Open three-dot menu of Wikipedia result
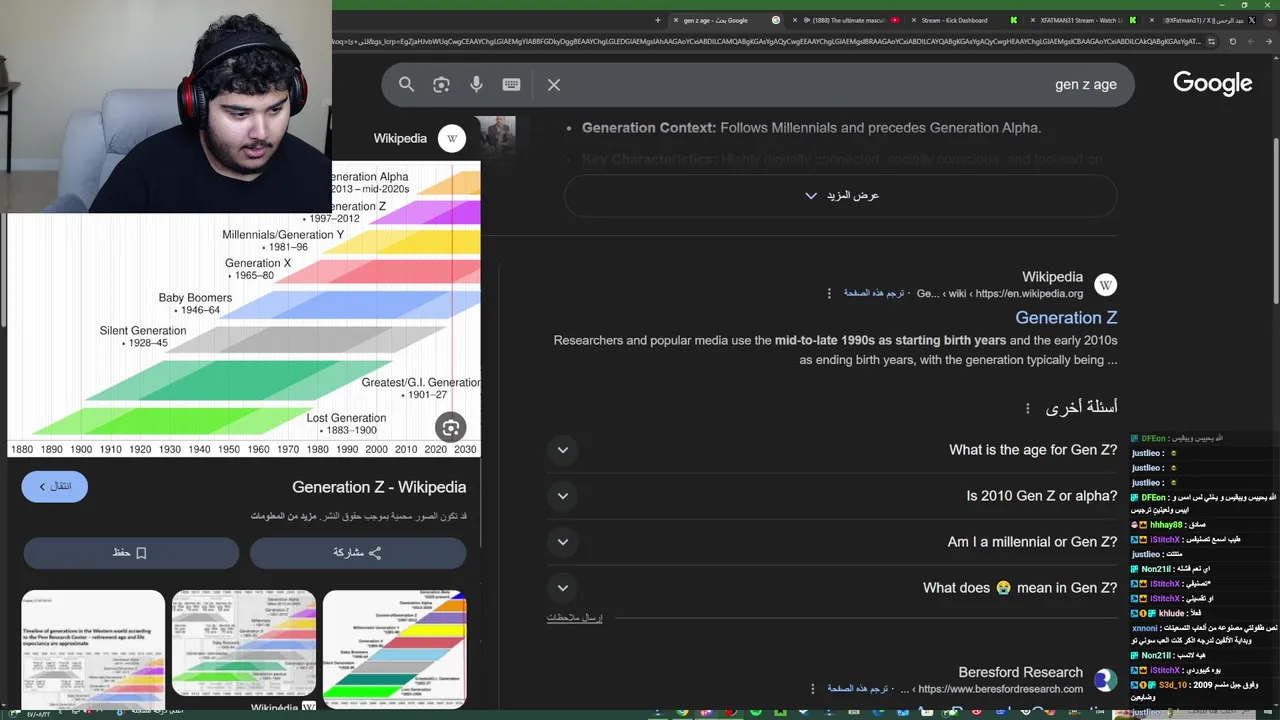This screenshot has height=720, width=1280. (829, 293)
